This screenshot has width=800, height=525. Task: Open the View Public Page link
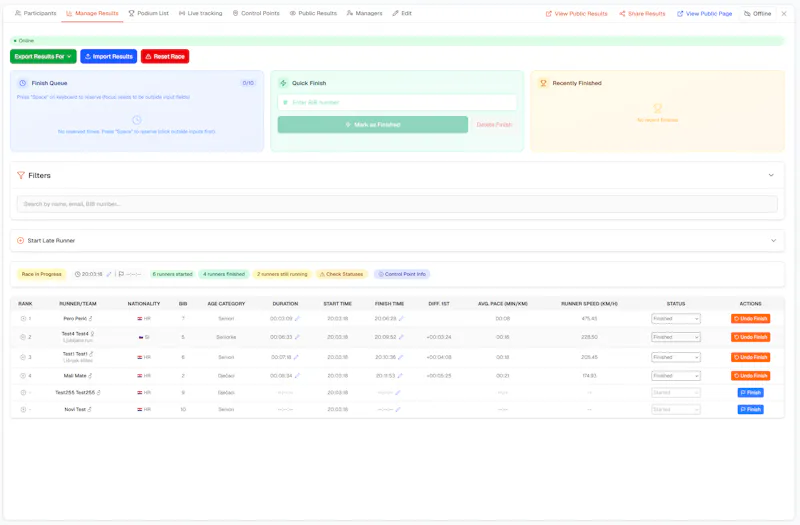tap(705, 14)
